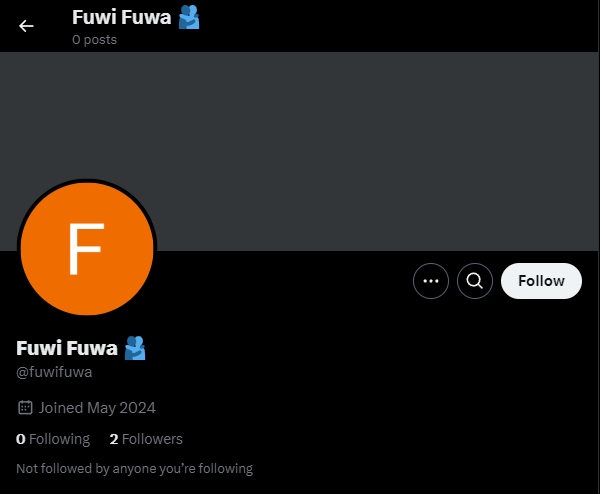Open the orange F profile avatar

[x=87, y=249]
